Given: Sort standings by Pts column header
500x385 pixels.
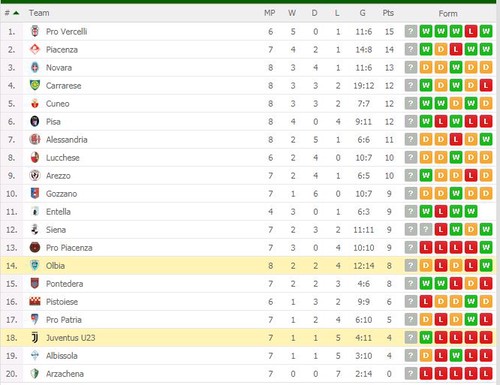Looking at the screenshot, I should click(x=388, y=13).
